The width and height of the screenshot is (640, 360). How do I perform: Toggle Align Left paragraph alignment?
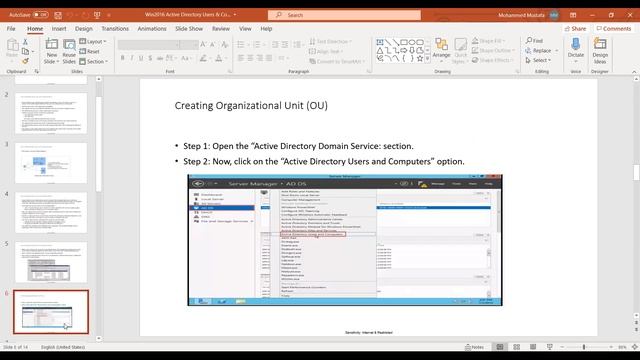click(241, 58)
